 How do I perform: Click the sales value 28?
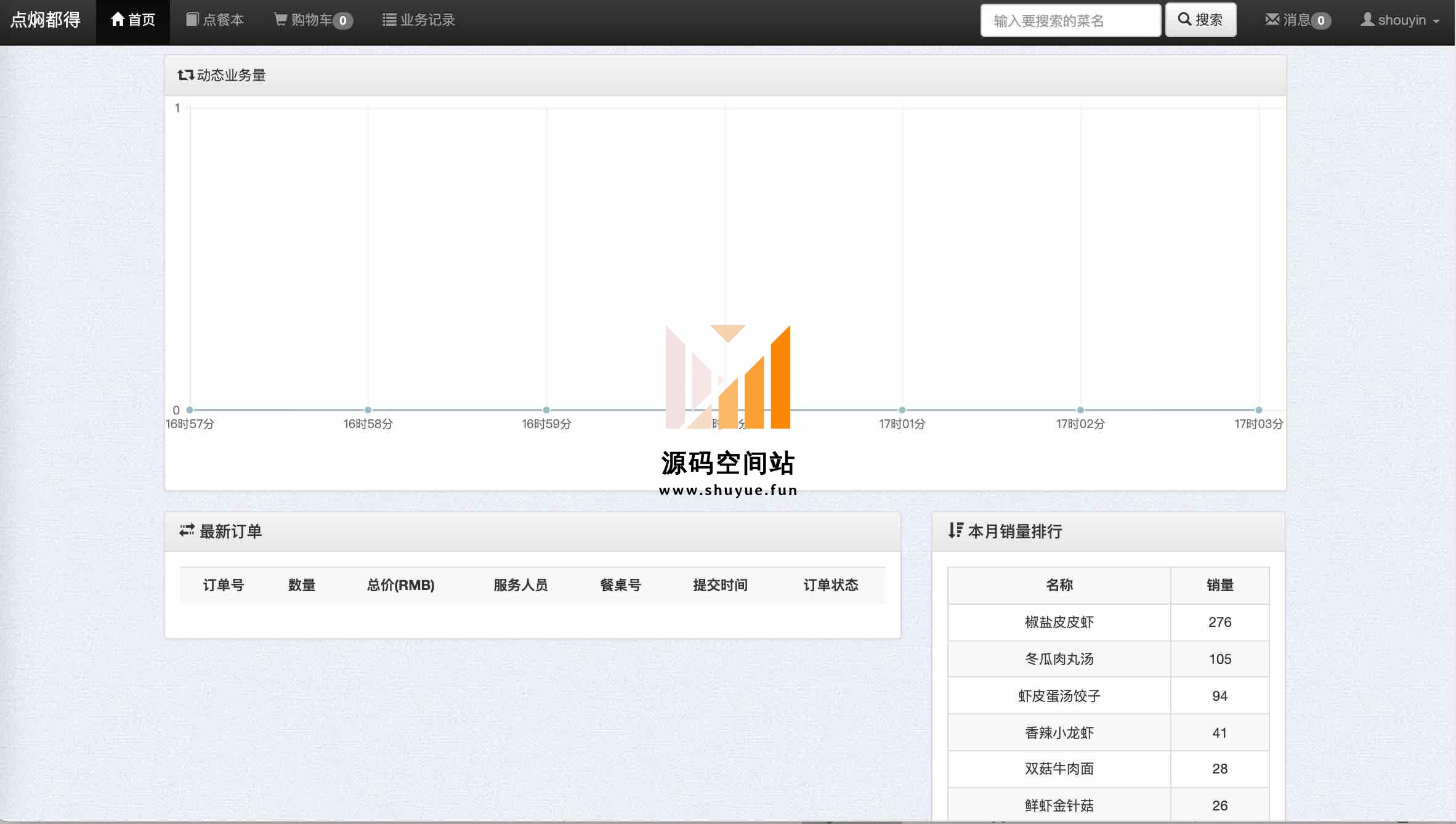1220,769
